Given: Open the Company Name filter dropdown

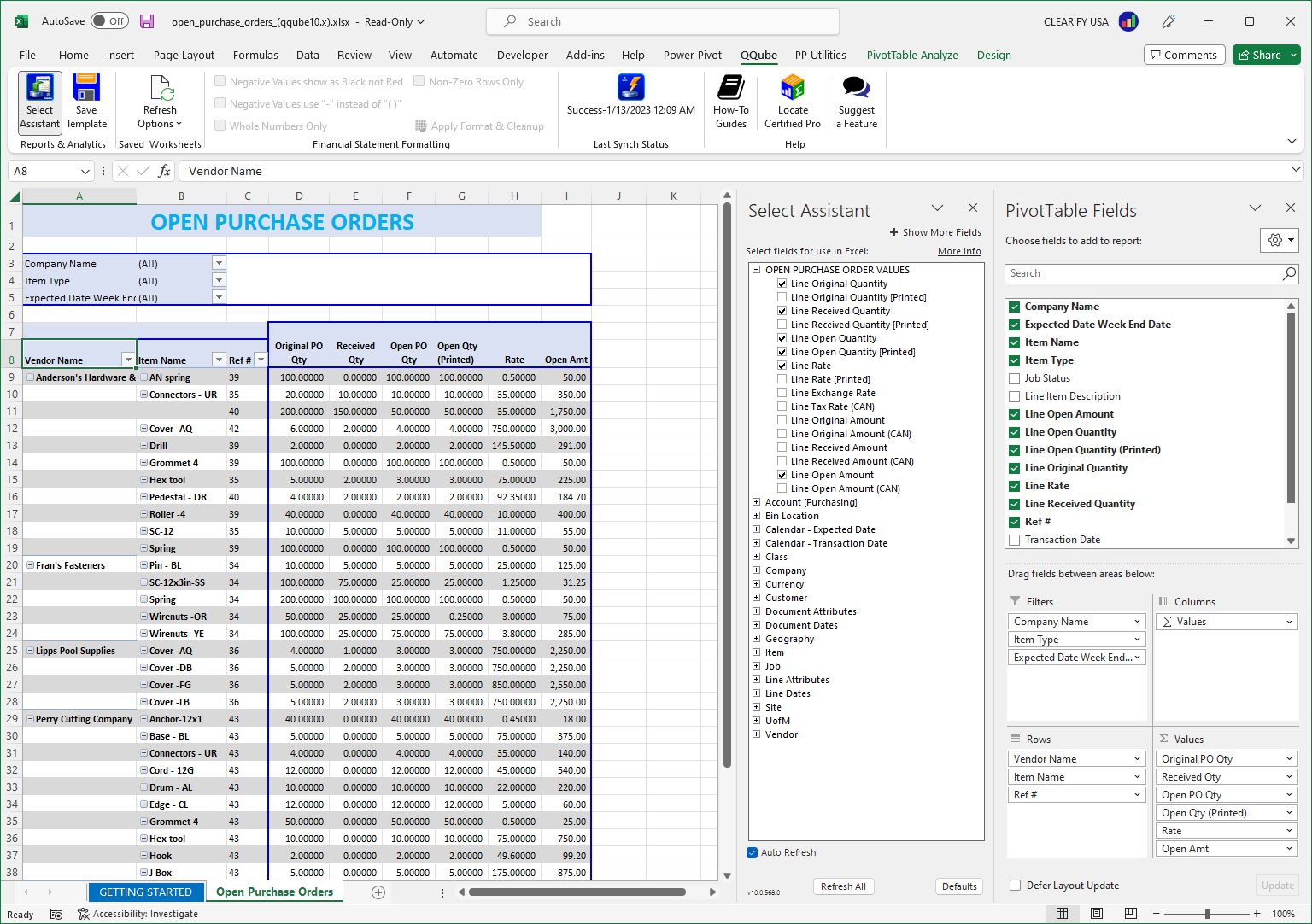Looking at the screenshot, I should (x=1137, y=621).
